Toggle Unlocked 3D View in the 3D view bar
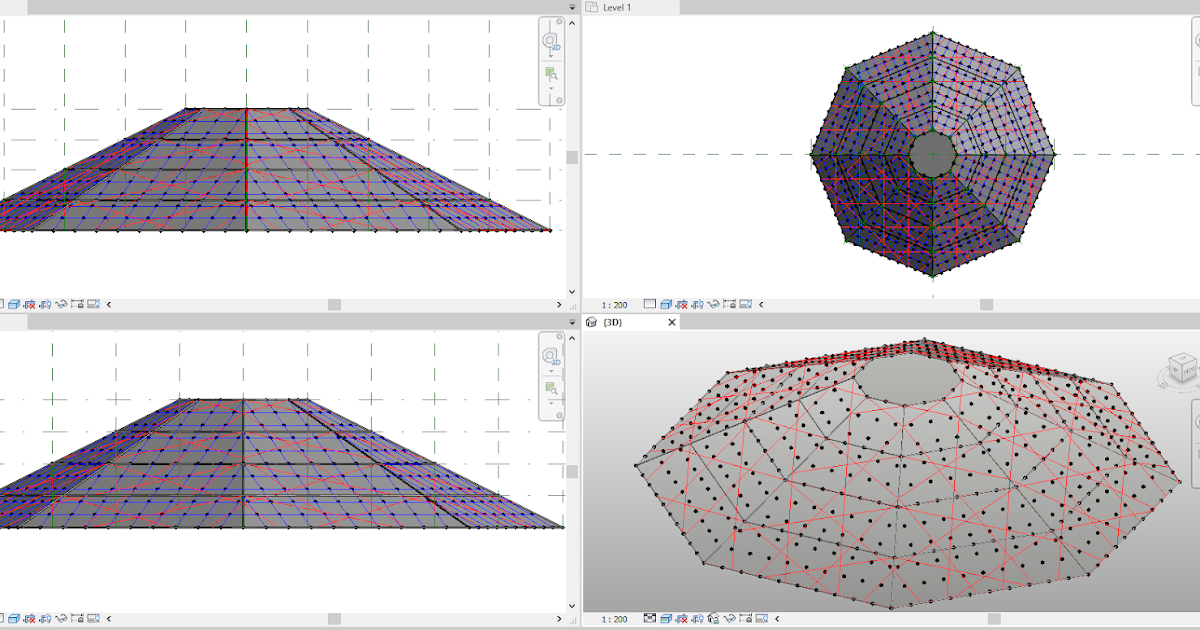The height and width of the screenshot is (630, 1200). [x=714, y=618]
